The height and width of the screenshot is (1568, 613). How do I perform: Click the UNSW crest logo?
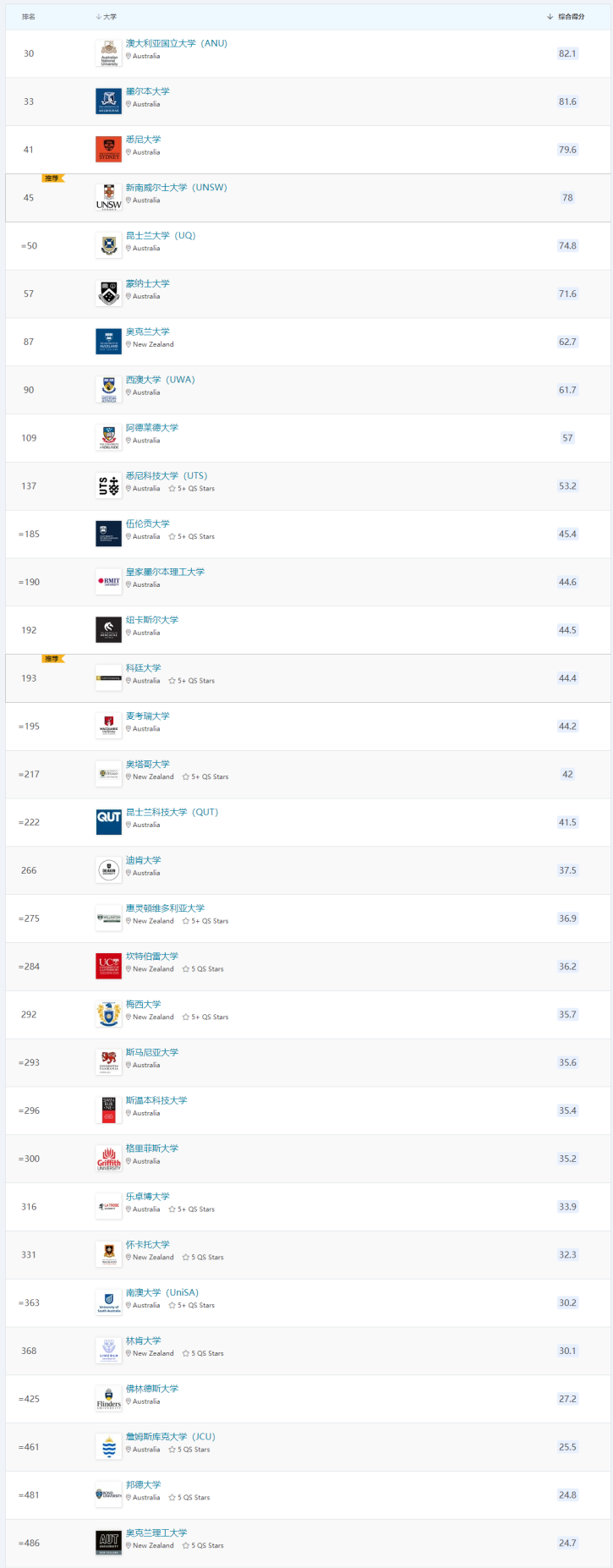(108, 197)
